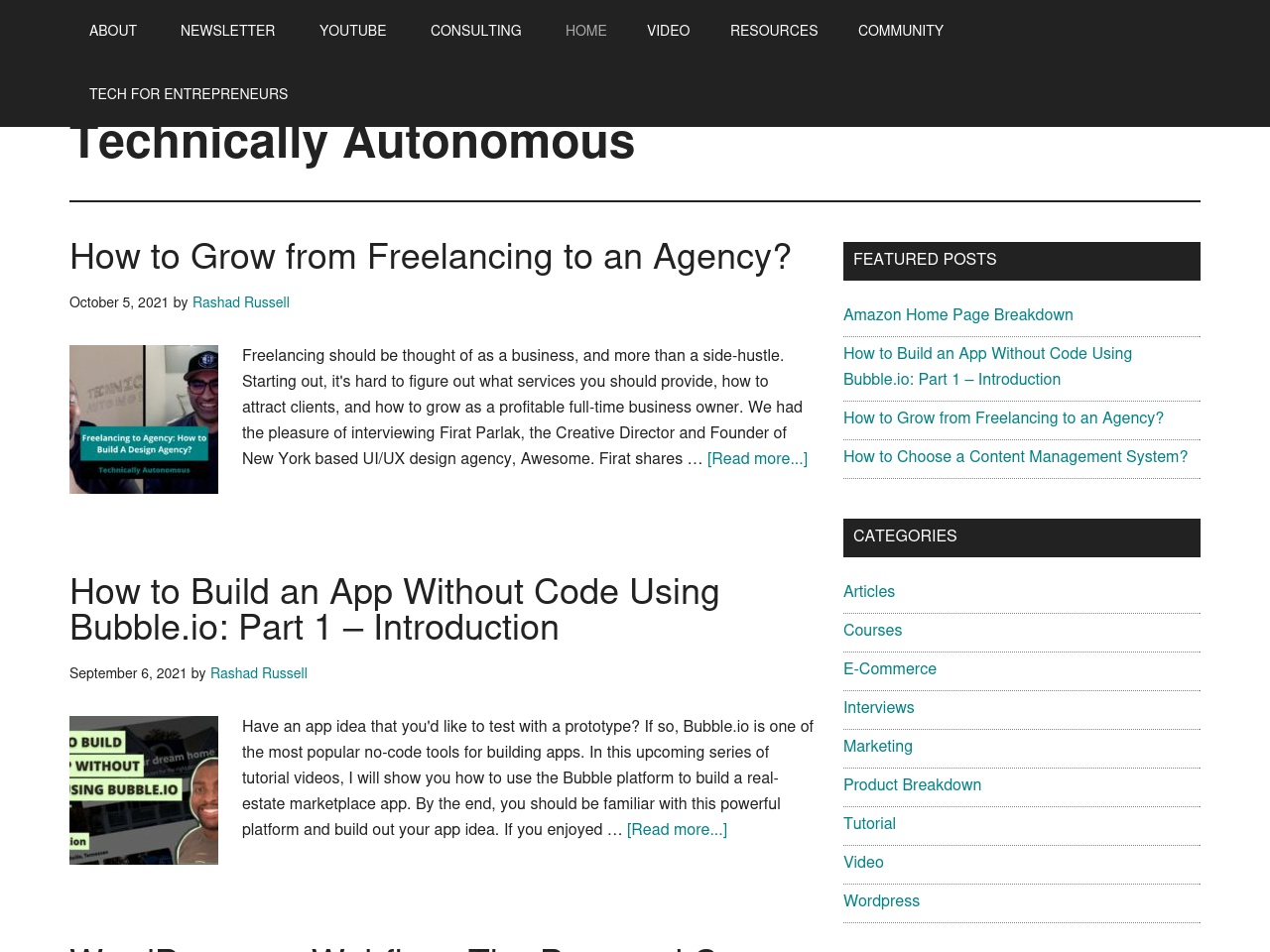Screen dimensions: 1270x952
Task: Browse the Marketing category
Action: pos(878,746)
